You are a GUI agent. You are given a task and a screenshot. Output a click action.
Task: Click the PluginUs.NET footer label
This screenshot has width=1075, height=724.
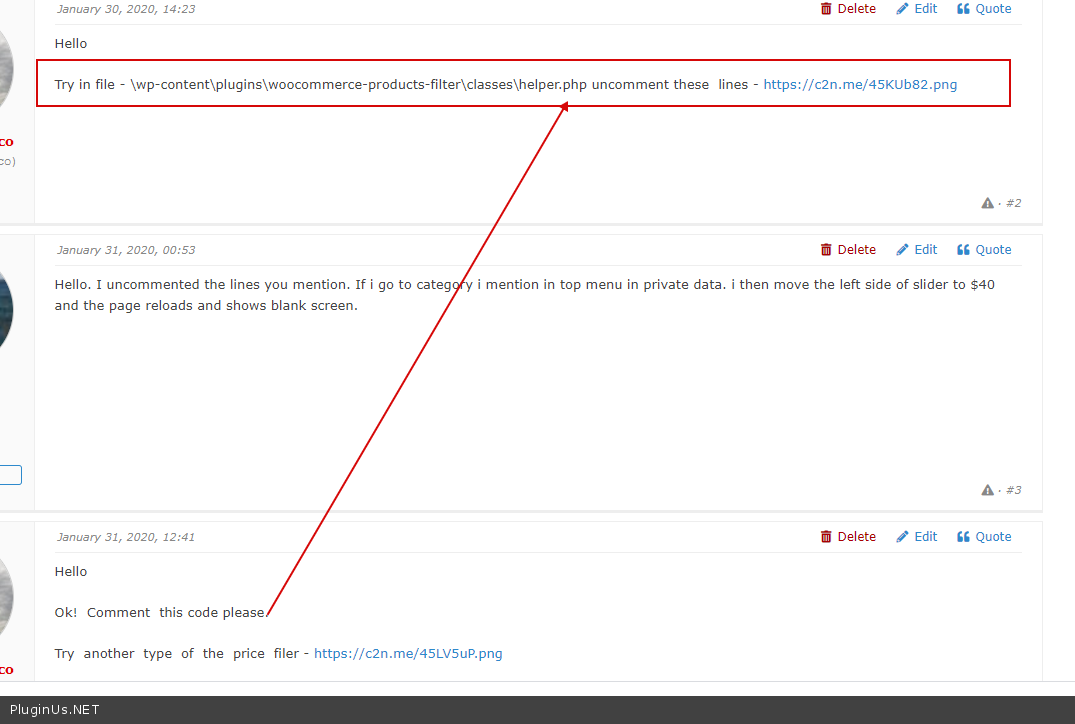pyautogui.click(x=55, y=710)
